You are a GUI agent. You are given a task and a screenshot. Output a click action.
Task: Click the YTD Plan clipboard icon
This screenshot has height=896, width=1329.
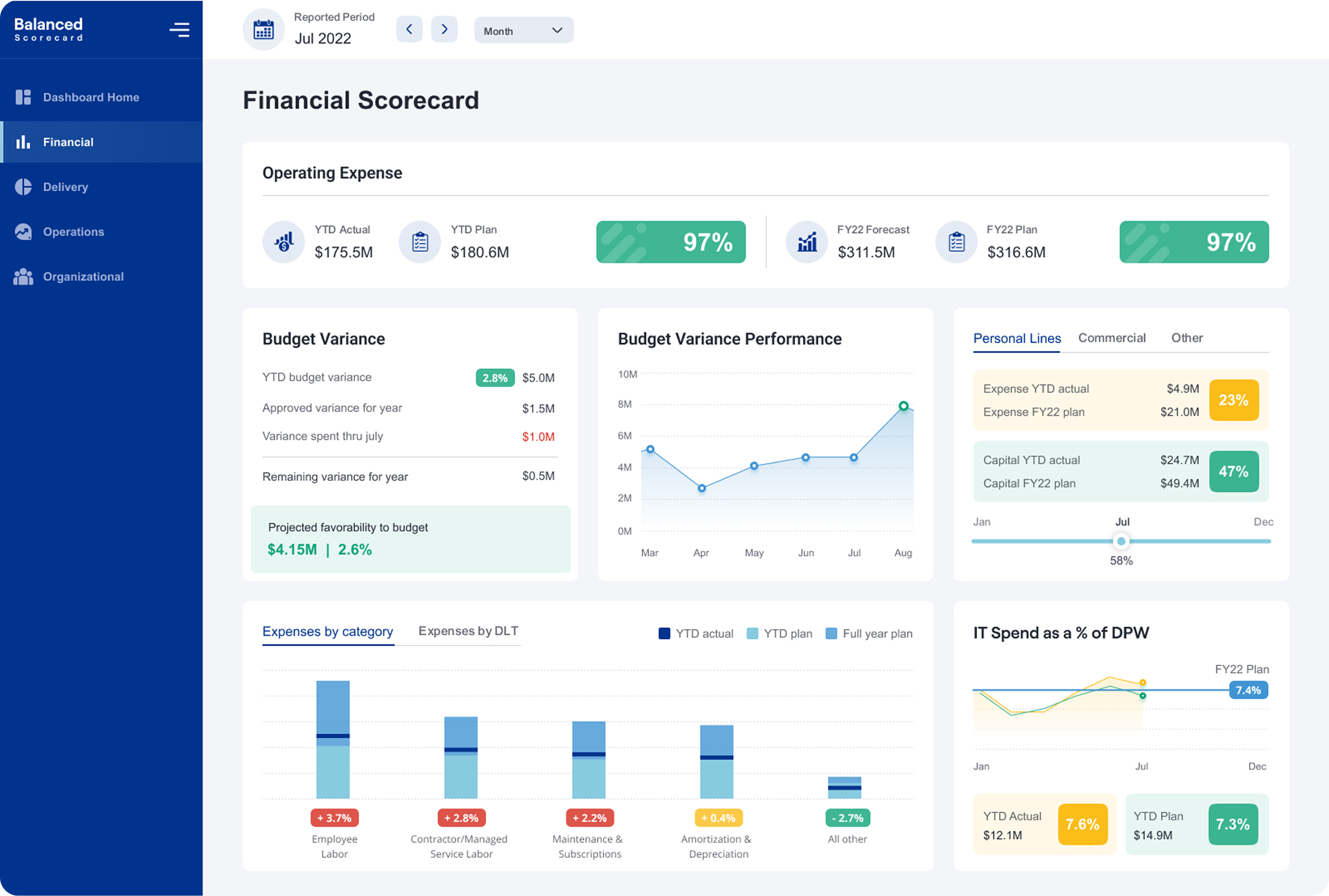click(420, 242)
